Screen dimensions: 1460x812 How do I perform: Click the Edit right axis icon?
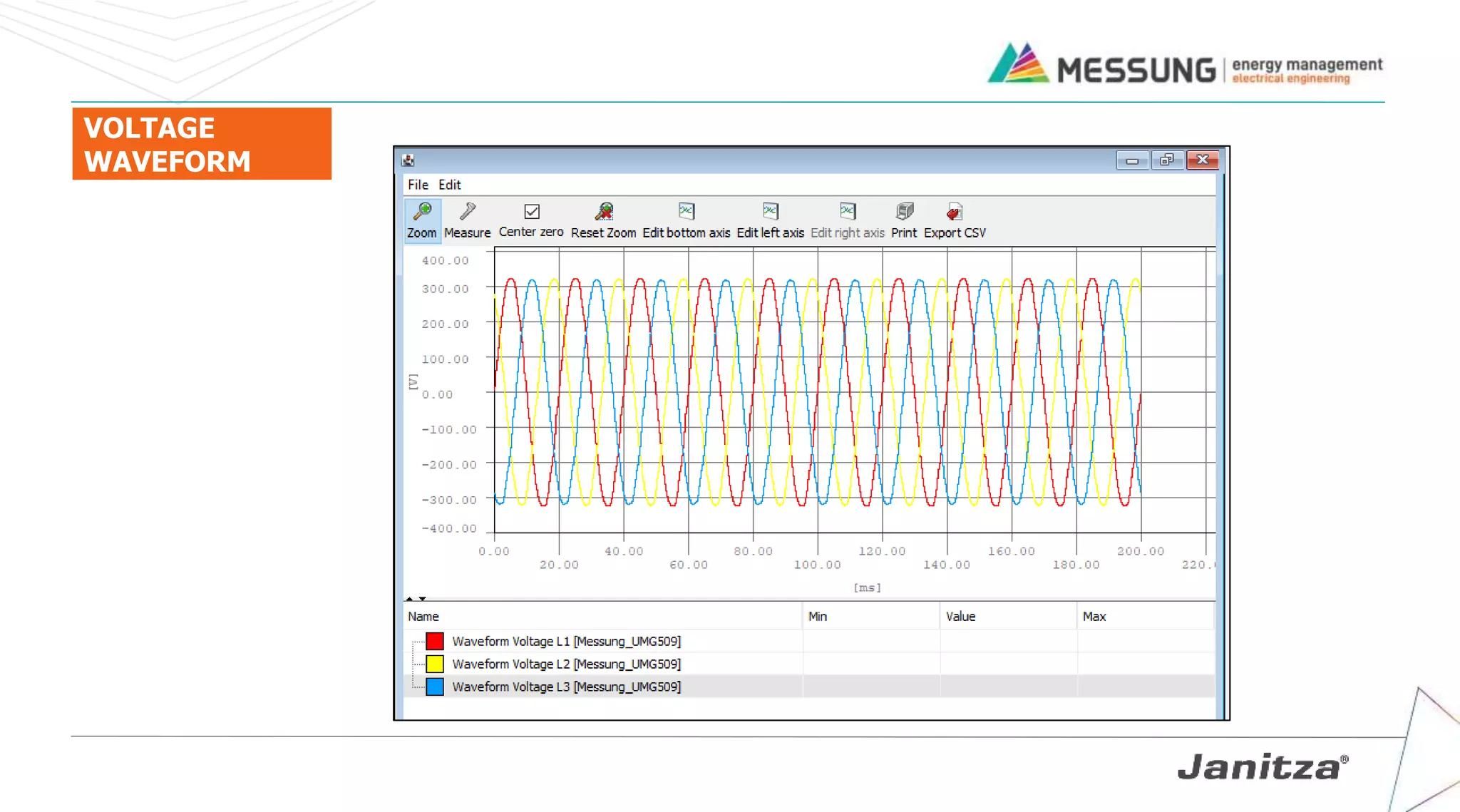847,212
